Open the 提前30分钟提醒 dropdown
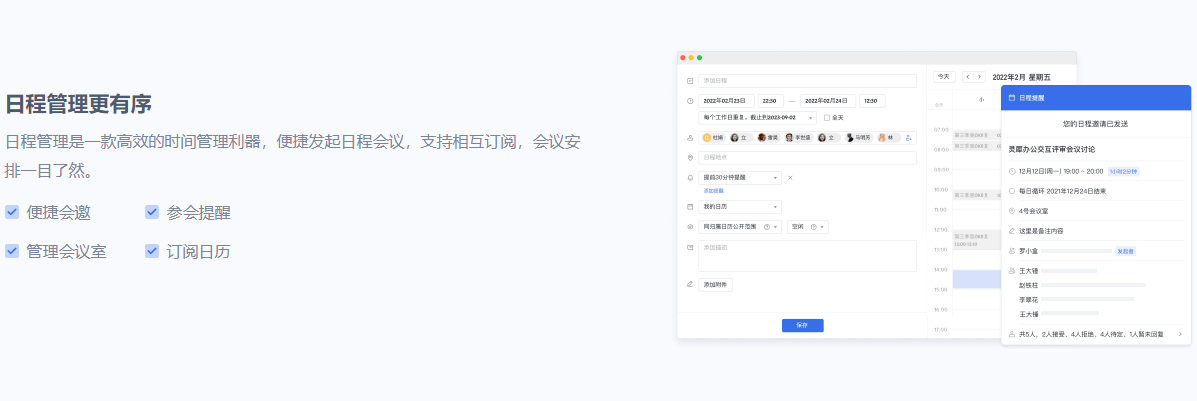 coord(775,178)
